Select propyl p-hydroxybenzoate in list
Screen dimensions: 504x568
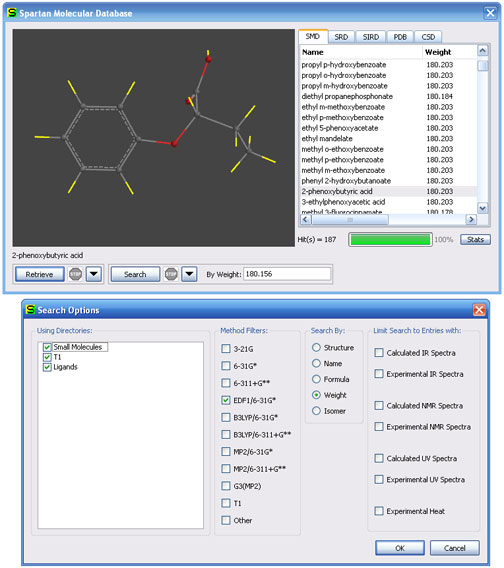coord(388,64)
